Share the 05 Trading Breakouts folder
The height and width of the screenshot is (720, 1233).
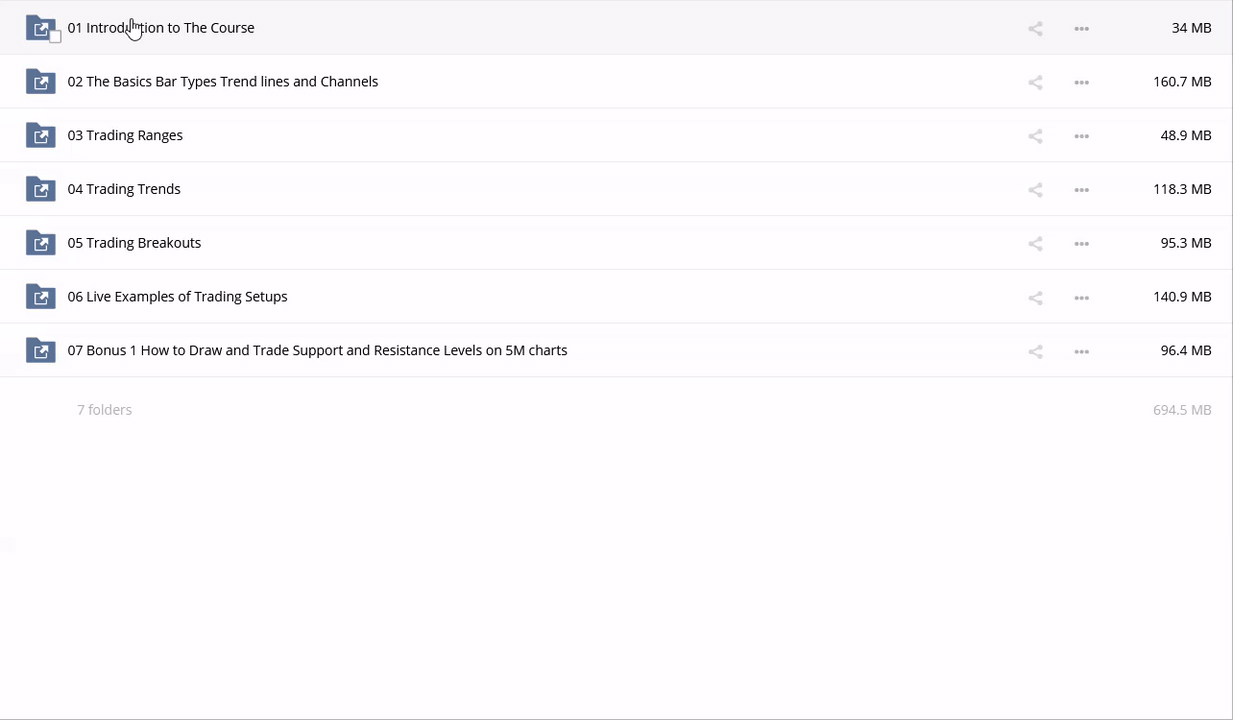click(x=1035, y=244)
